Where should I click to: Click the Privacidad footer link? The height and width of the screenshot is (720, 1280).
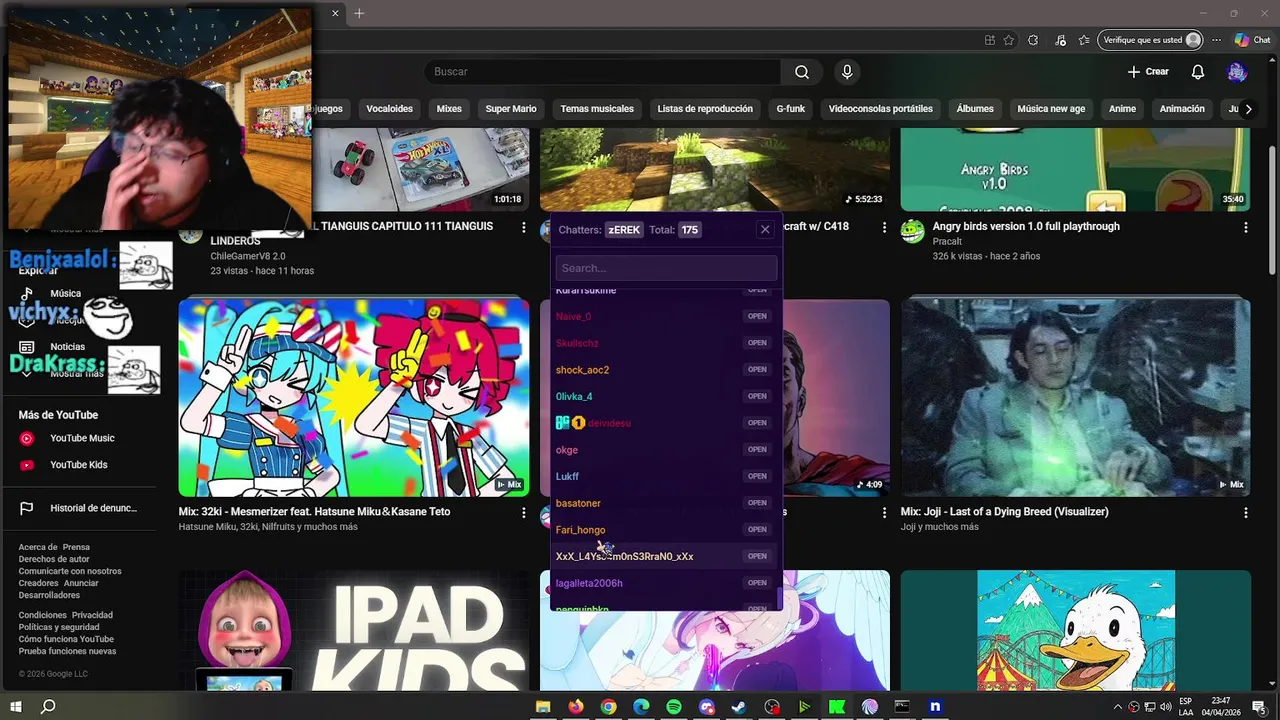click(x=92, y=615)
